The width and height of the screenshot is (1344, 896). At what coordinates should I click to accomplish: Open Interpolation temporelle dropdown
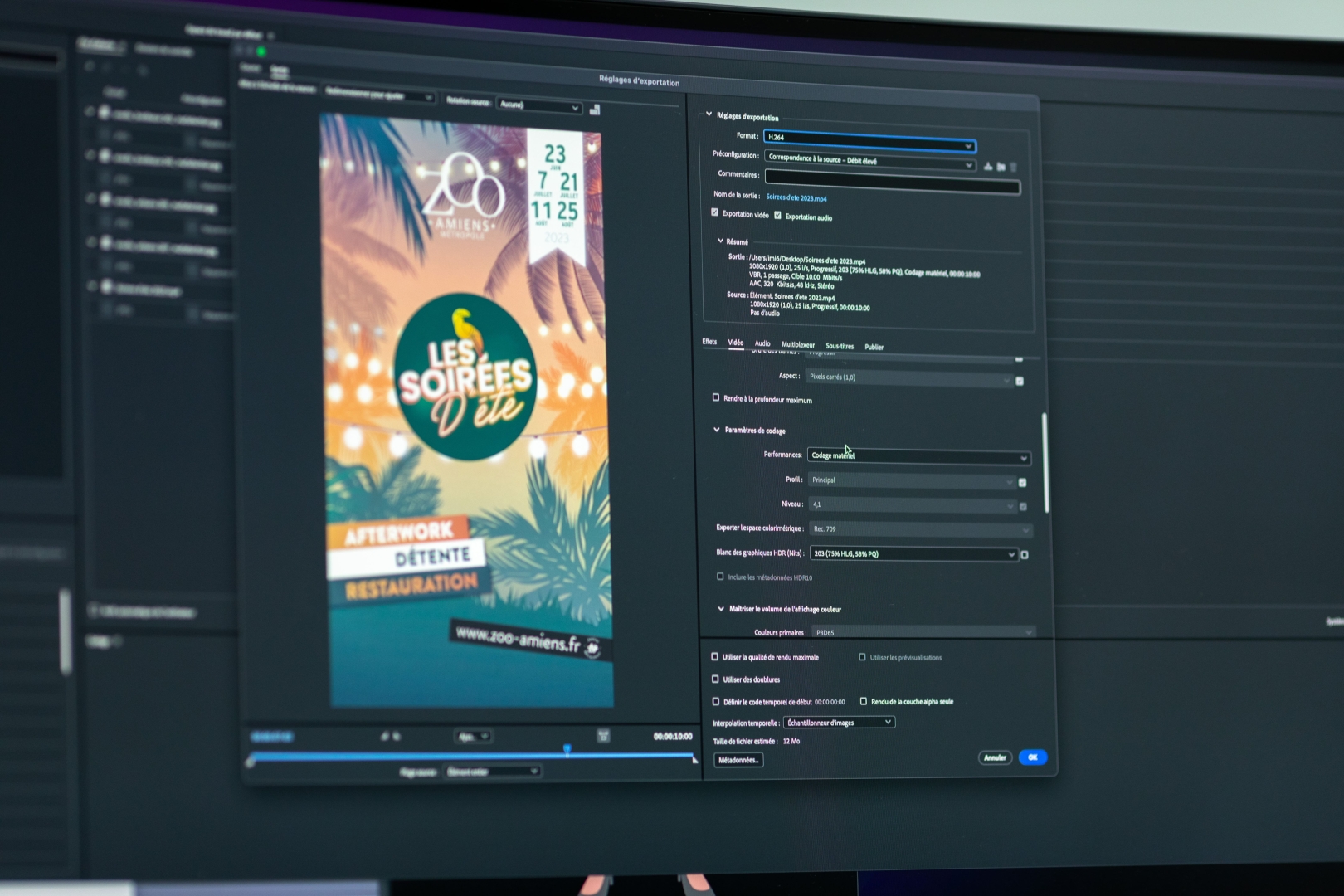pos(839,723)
